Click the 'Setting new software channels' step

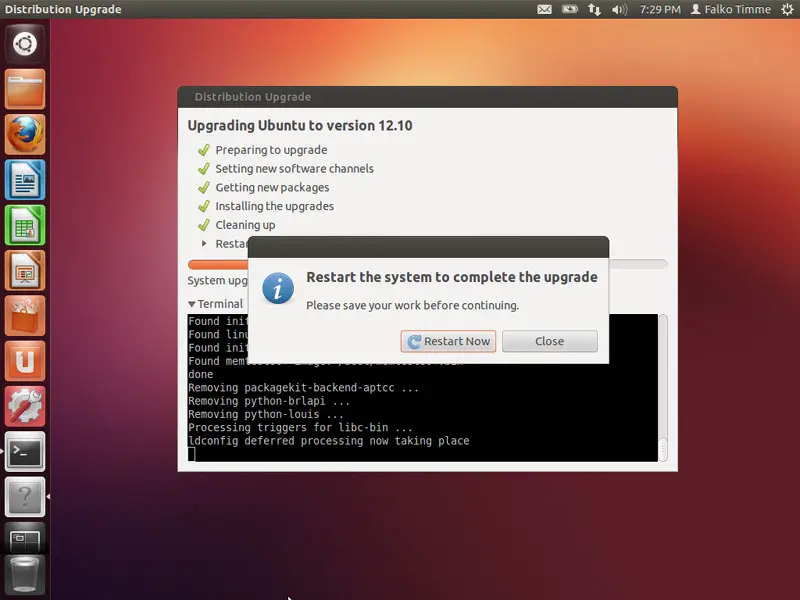(294, 169)
